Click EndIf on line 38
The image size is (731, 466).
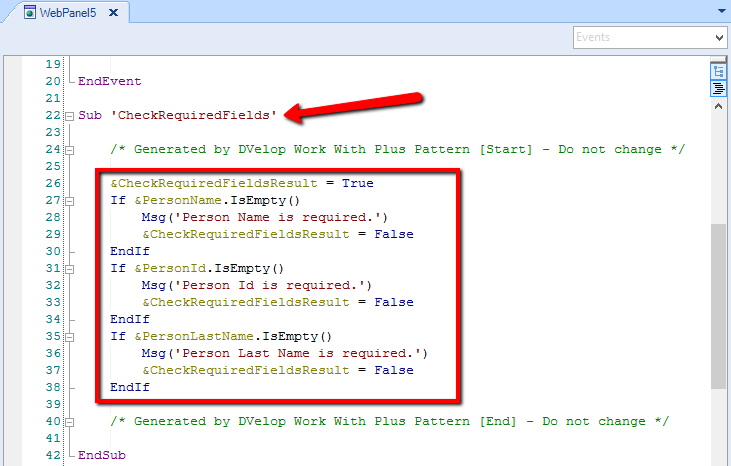[x=130, y=387]
